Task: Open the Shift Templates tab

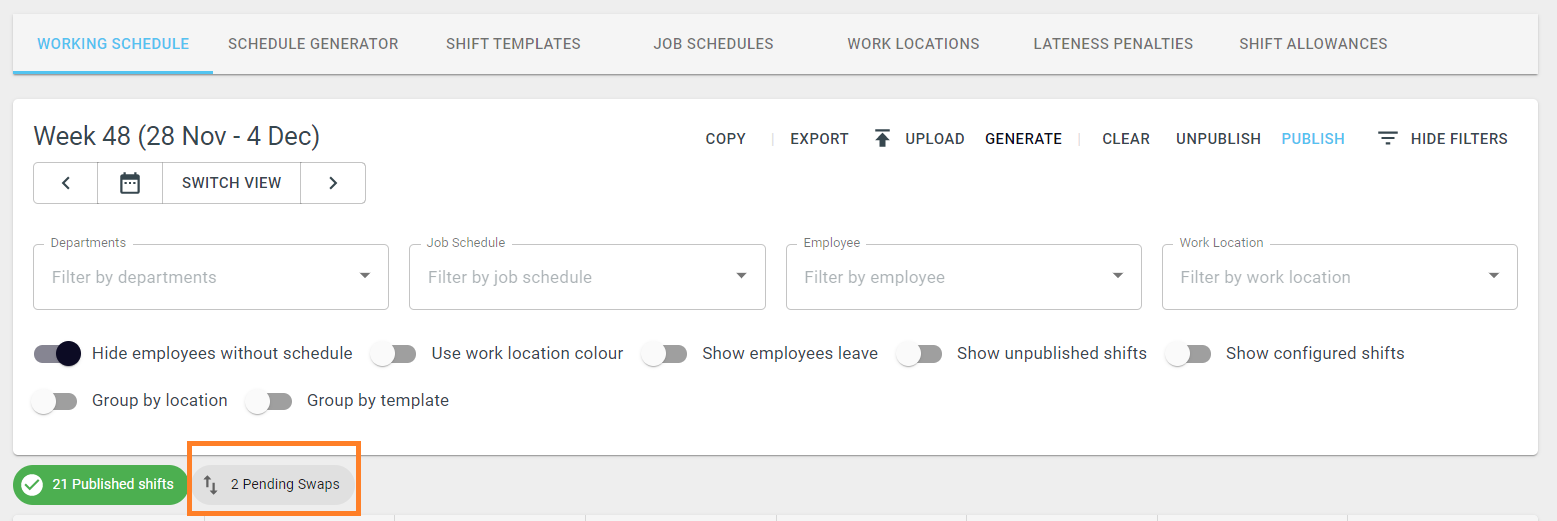Action: pos(513,44)
